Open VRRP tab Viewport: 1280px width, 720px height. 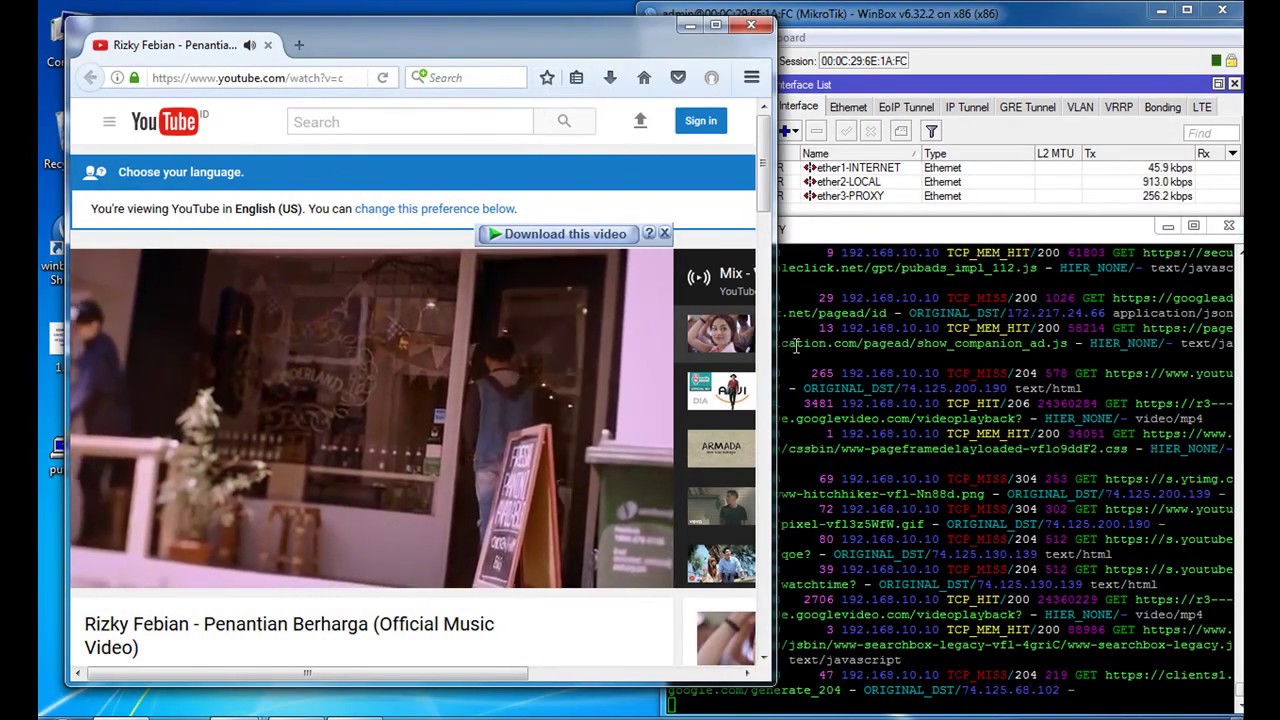point(1119,107)
